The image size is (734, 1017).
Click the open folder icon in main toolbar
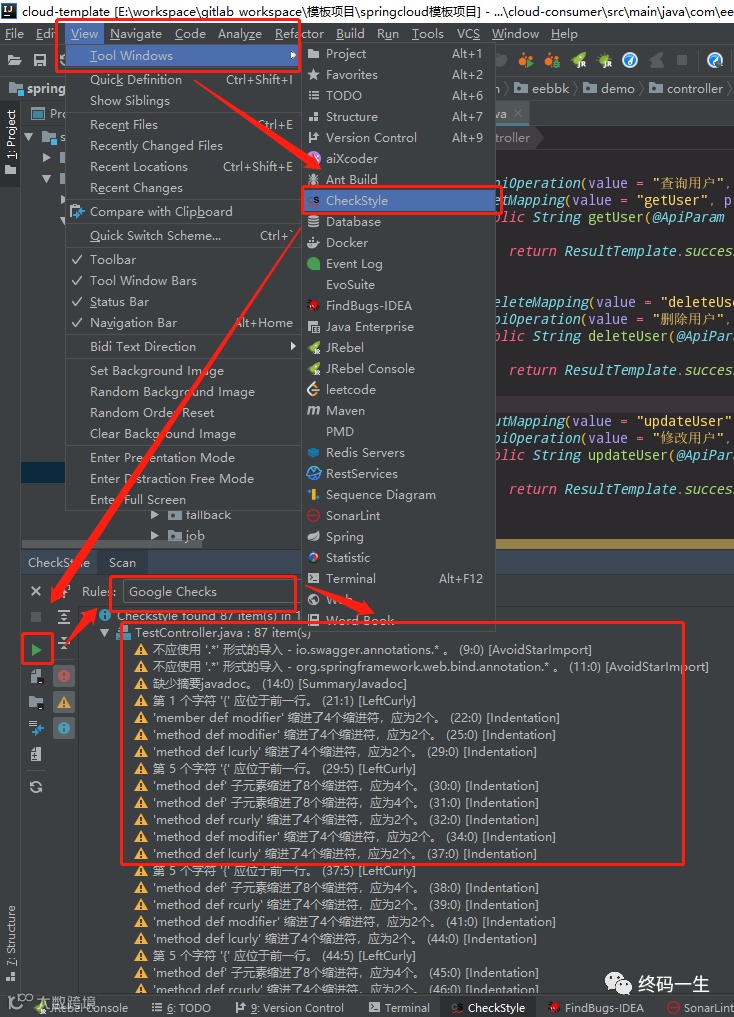14,60
